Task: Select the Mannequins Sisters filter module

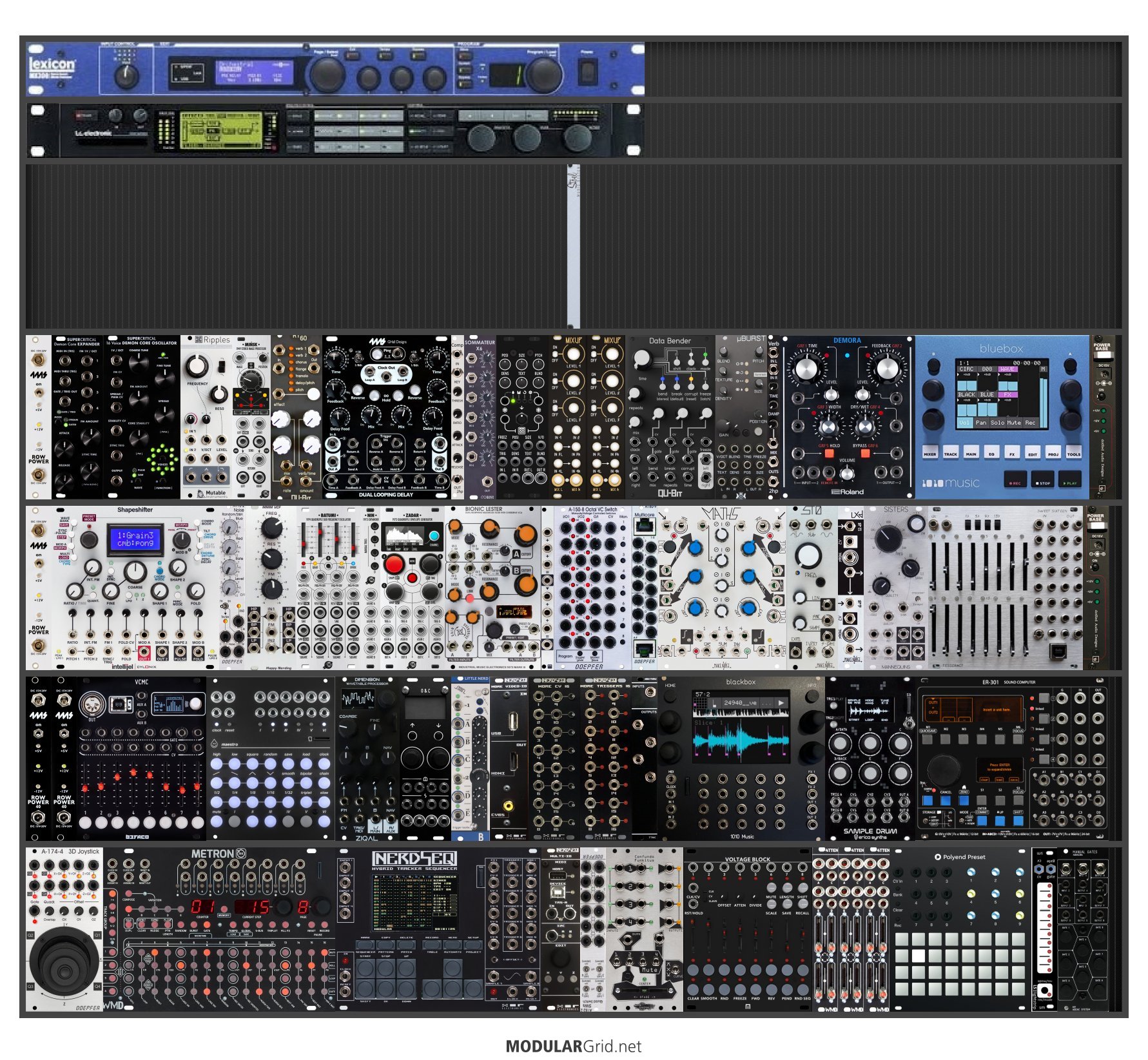Action: (x=896, y=588)
